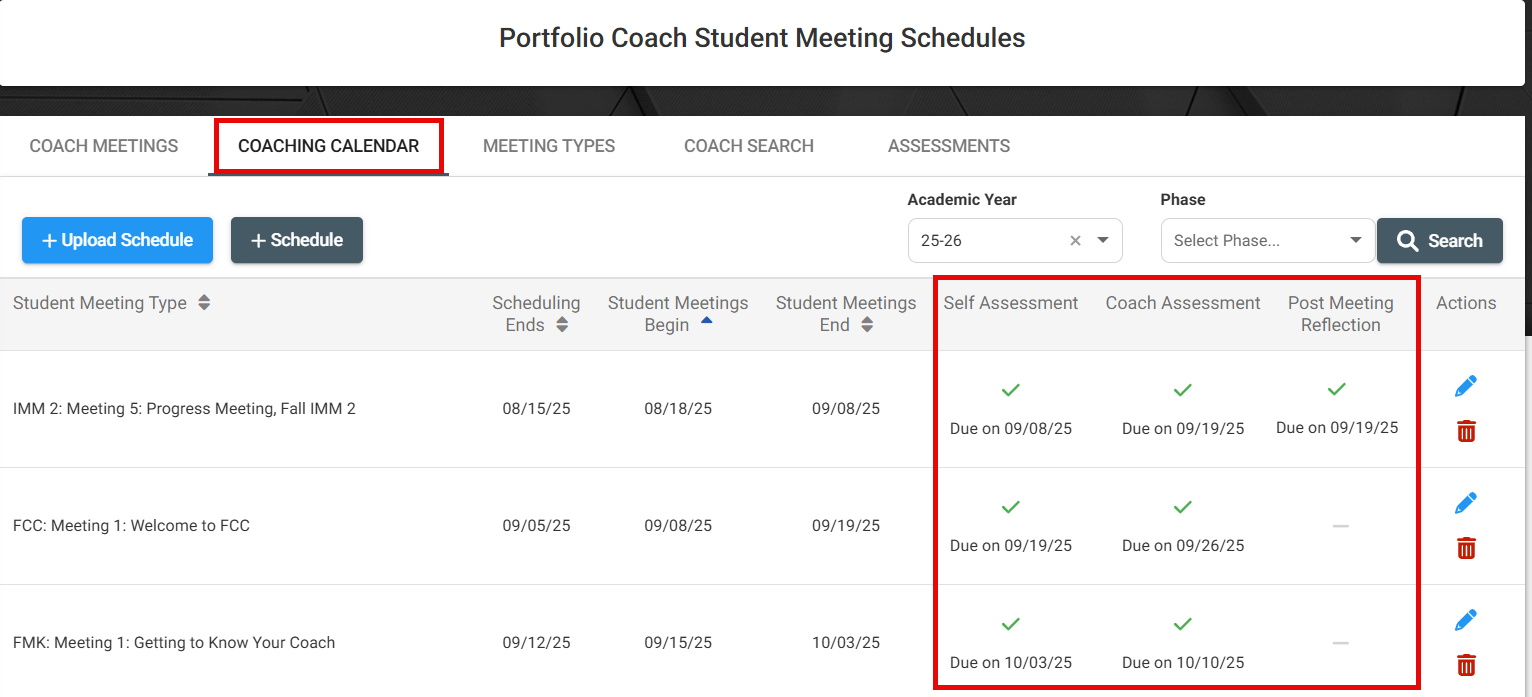
Task: Click the Upload Schedule button
Action: pyautogui.click(x=117, y=240)
